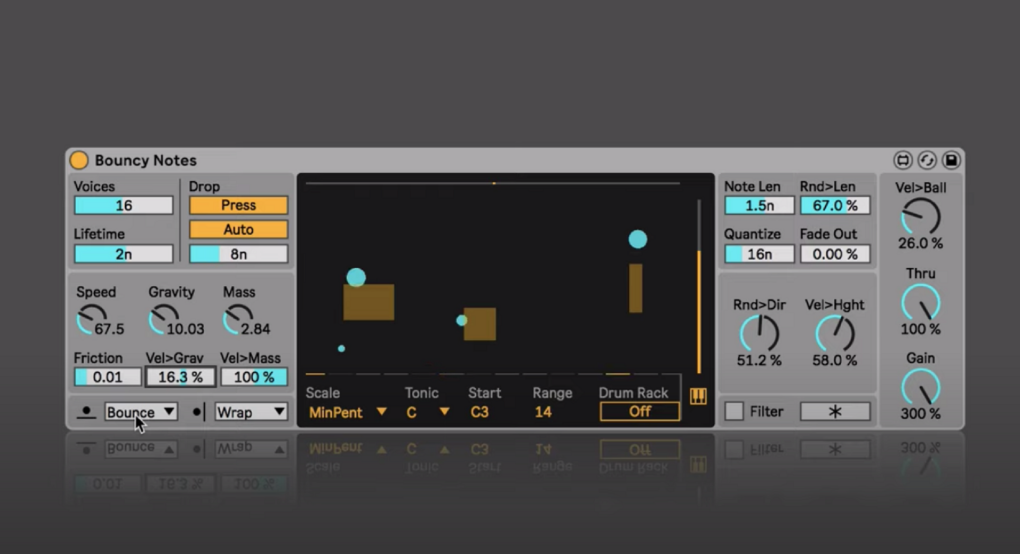Image resolution: width=1020 pixels, height=554 pixels.
Task: Click the Vel>Ball knob
Action: coord(920,217)
